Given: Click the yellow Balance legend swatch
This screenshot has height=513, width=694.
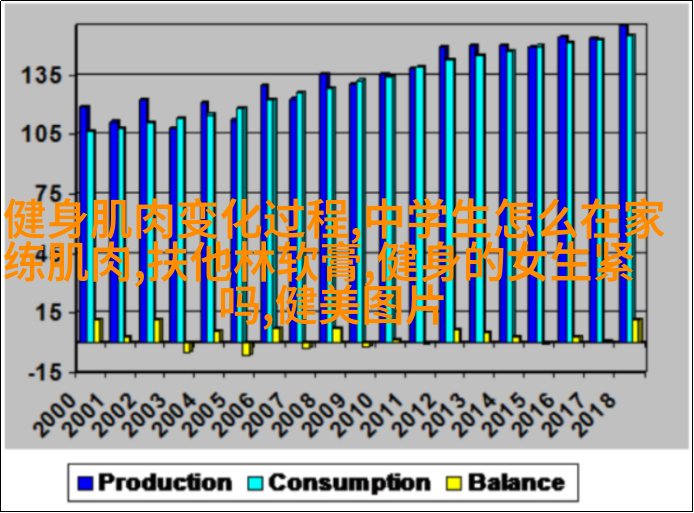Looking at the screenshot, I should click(455, 483).
